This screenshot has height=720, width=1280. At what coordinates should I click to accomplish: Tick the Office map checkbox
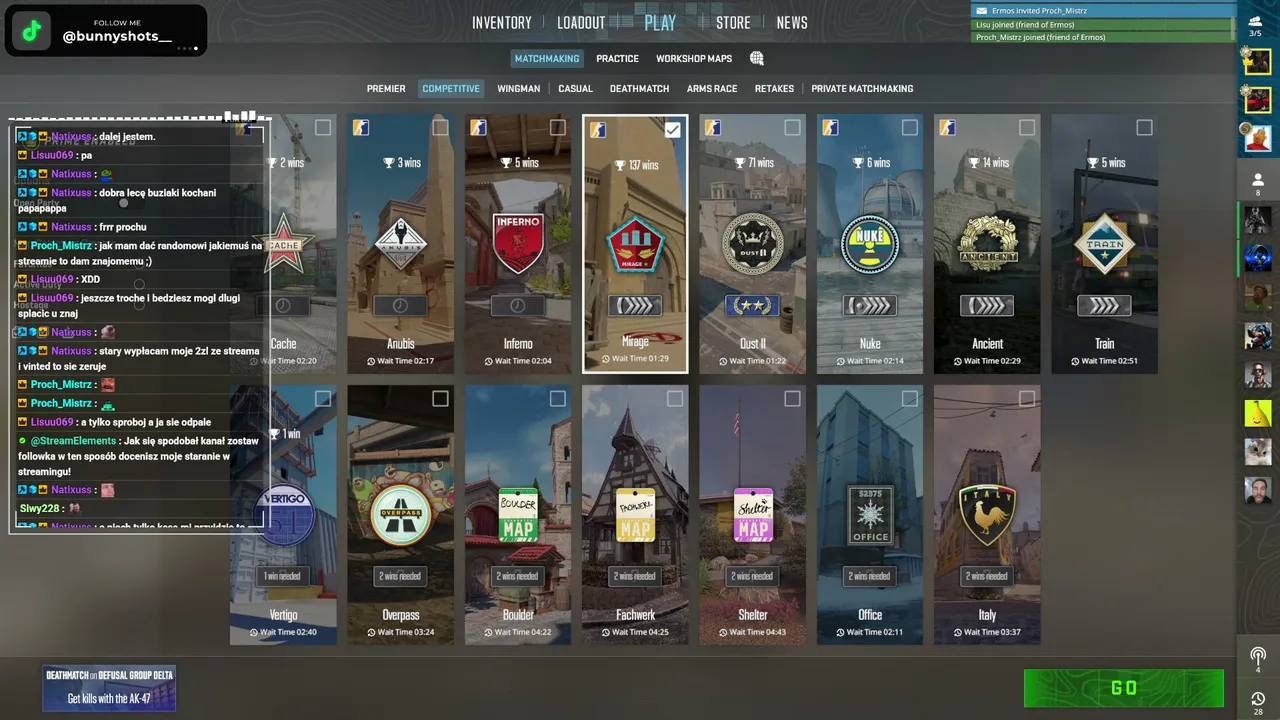909,398
